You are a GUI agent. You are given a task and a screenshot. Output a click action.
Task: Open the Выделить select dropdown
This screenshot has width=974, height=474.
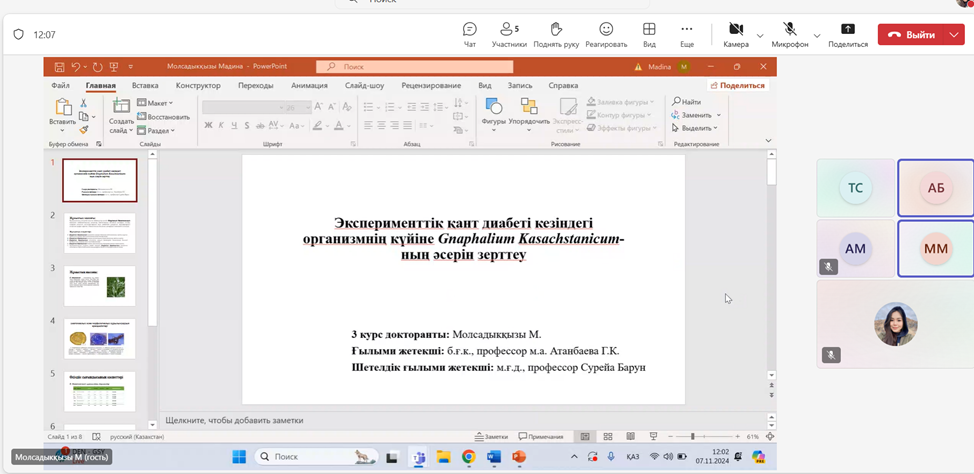tap(694, 128)
